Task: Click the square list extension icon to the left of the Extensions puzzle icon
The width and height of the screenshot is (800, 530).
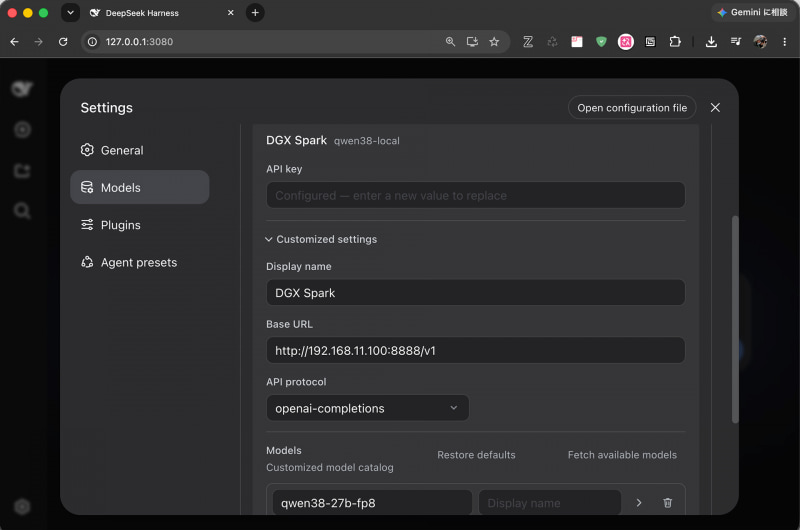Action: 650,42
